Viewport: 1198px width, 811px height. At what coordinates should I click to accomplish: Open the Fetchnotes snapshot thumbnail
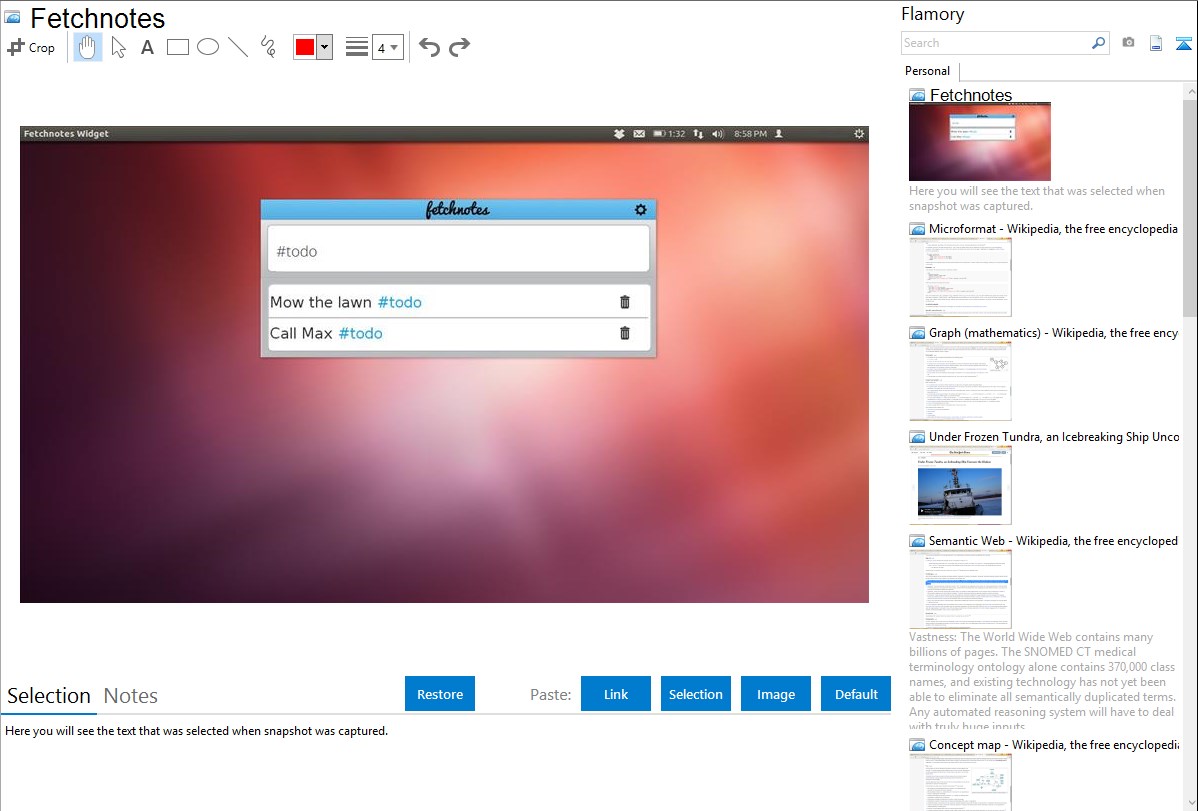(979, 141)
